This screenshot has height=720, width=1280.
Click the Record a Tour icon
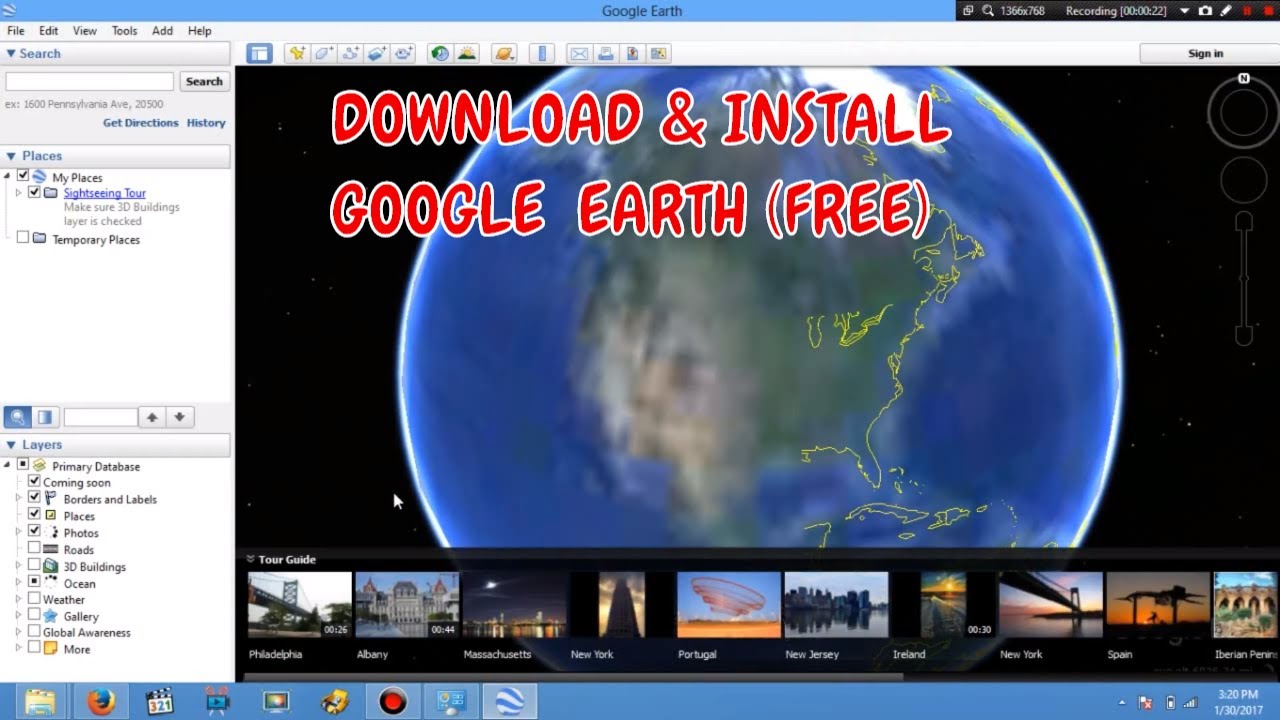(x=404, y=54)
